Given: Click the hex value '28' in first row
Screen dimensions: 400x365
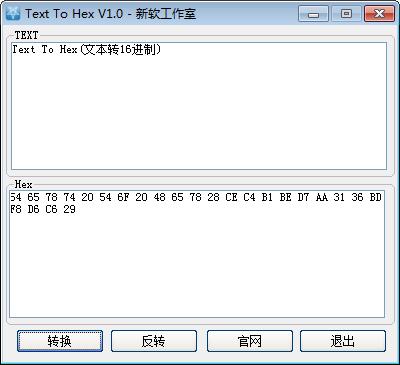Looking at the screenshot, I should pyautogui.click(x=213, y=197).
